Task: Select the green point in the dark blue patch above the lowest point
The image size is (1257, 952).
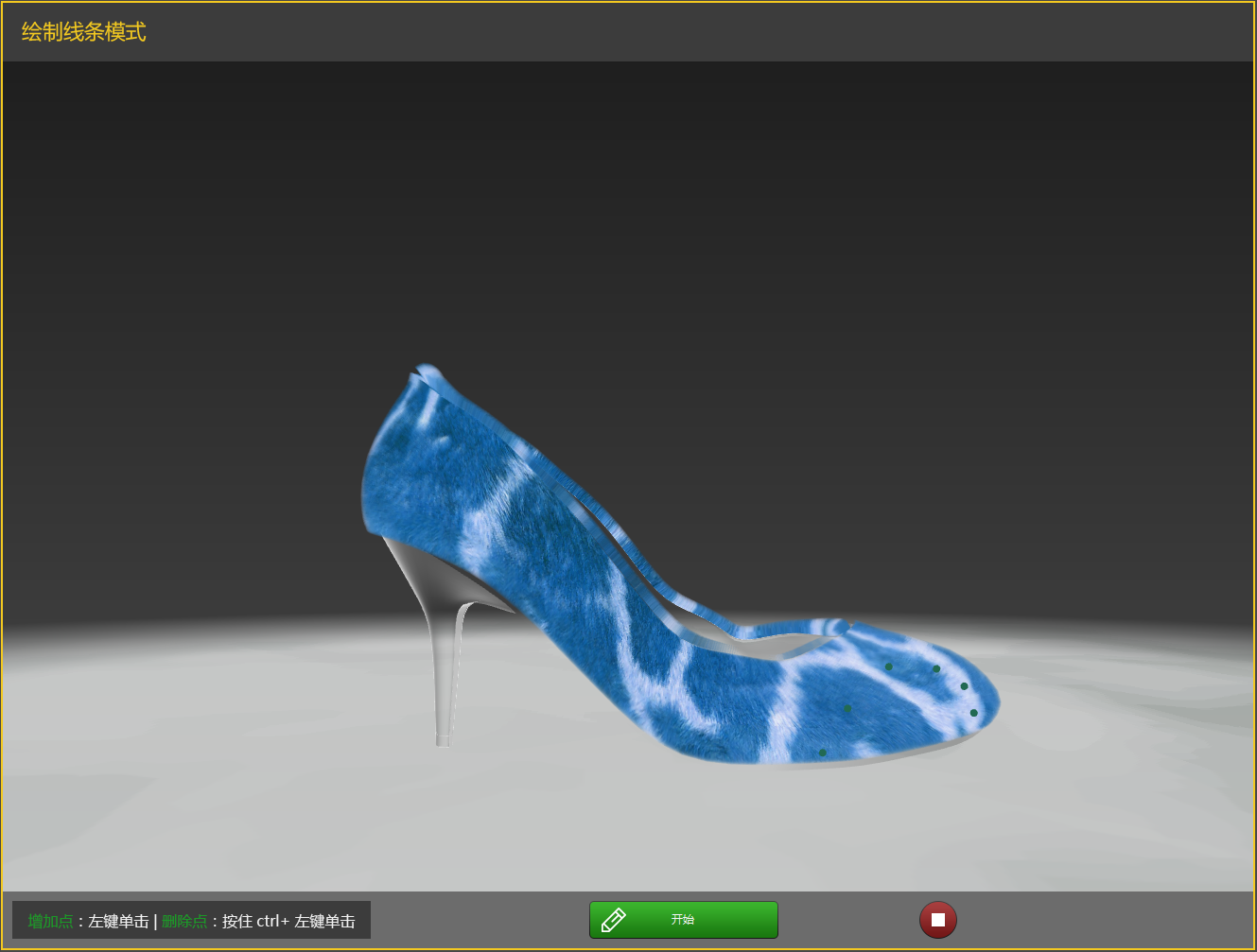Action: [847, 708]
